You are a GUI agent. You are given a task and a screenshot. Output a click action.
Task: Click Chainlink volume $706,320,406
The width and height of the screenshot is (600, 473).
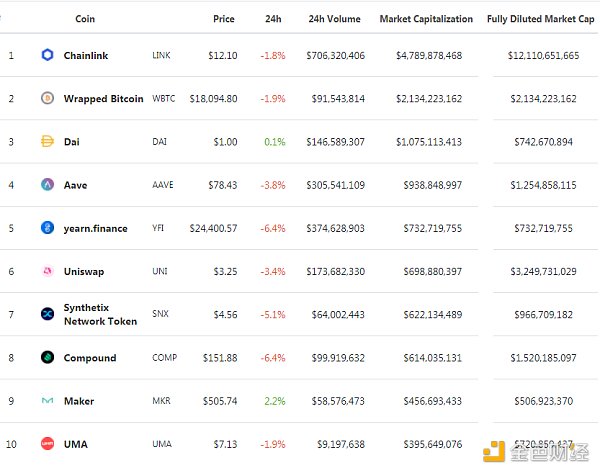[335, 55]
